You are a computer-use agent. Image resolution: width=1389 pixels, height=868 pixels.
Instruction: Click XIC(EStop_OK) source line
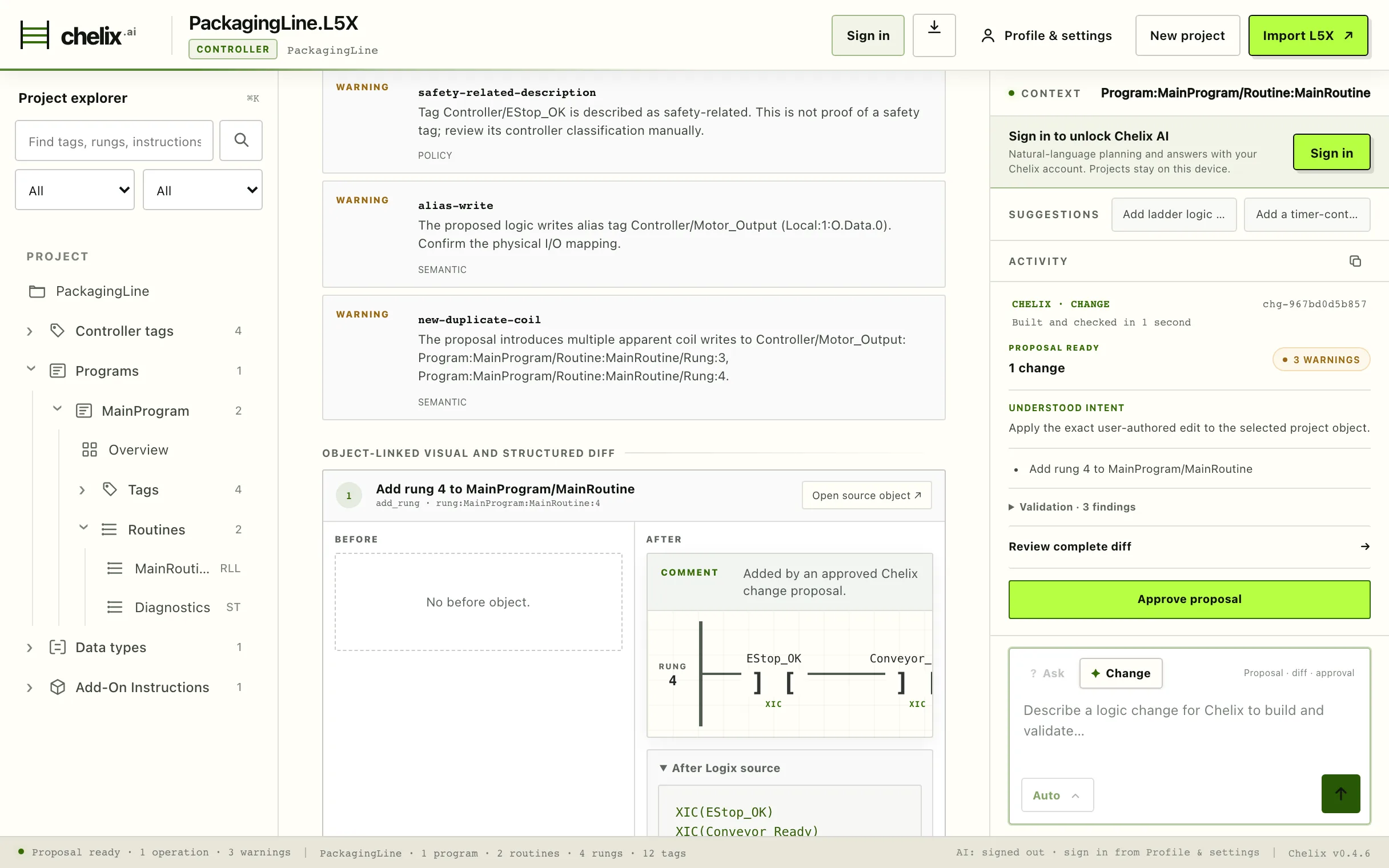pyautogui.click(x=724, y=812)
